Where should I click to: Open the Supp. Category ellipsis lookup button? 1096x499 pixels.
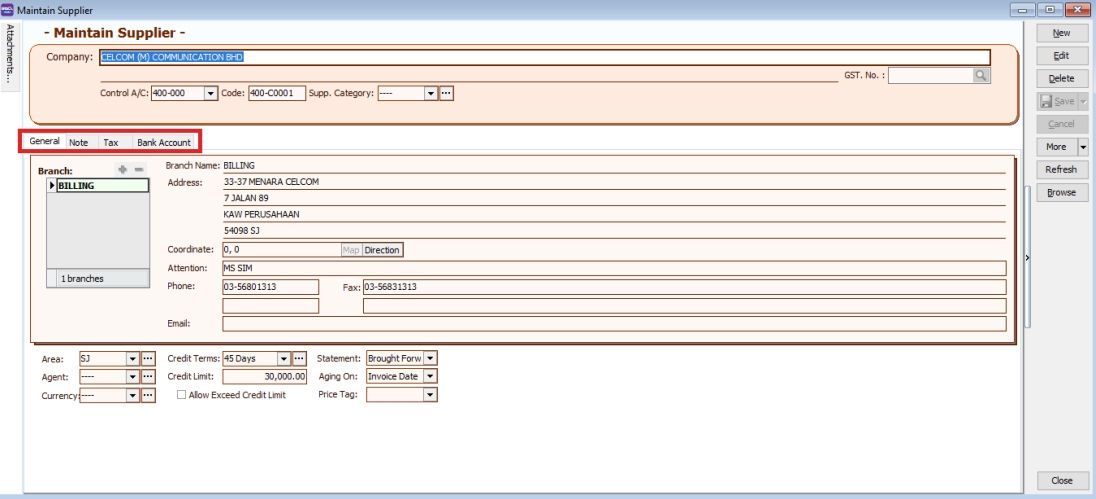[x=447, y=93]
